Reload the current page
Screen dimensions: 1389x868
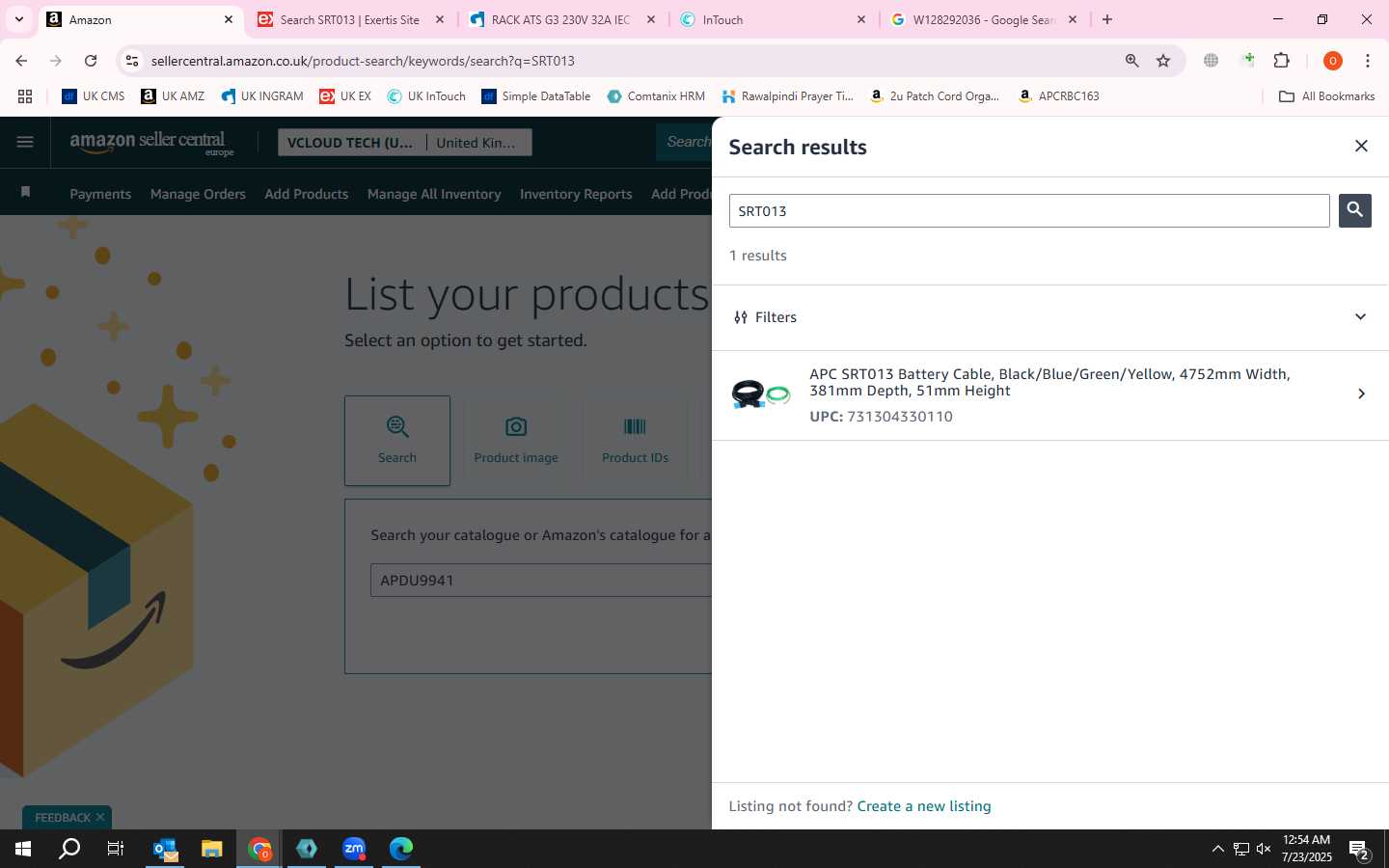pyautogui.click(x=91, y=61)
